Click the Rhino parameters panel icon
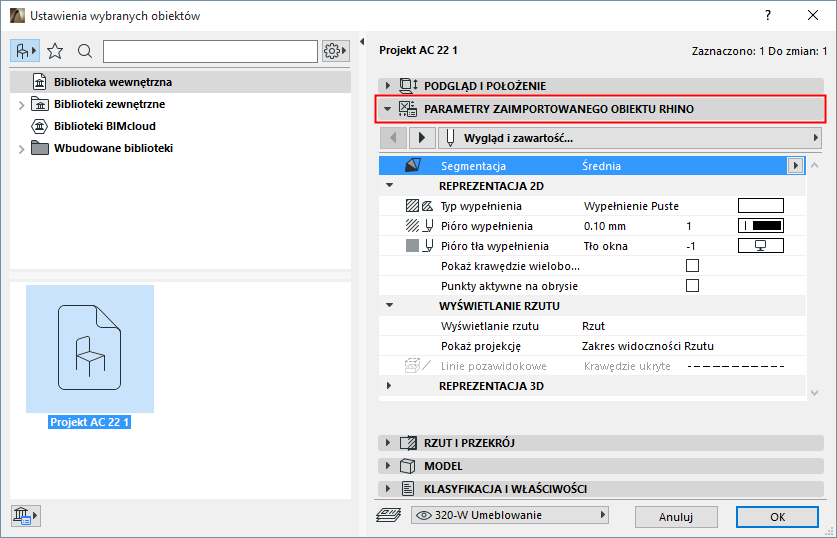 408,109
